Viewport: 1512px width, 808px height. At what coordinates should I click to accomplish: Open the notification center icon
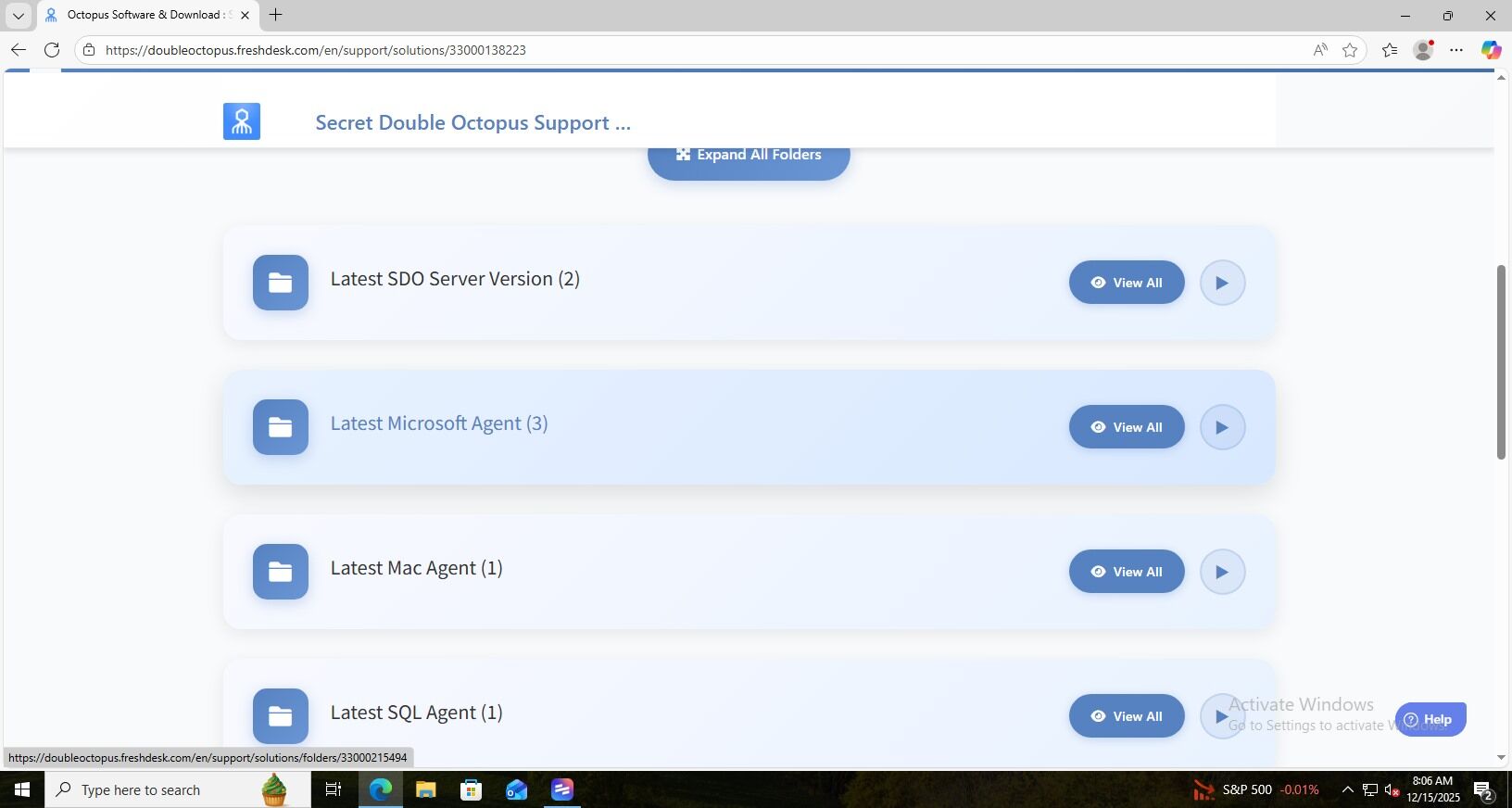coord(1483,789)
